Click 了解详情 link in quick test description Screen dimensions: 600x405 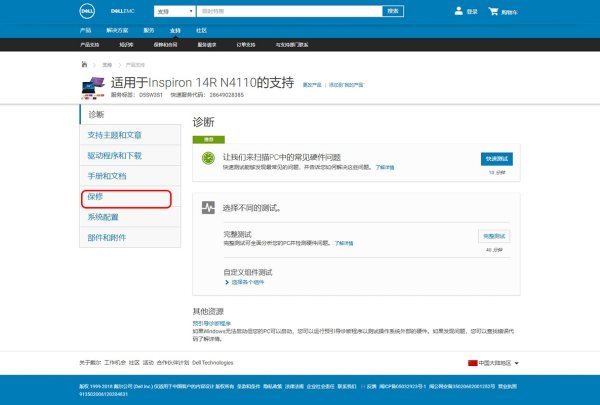click(x=385, y=167)
